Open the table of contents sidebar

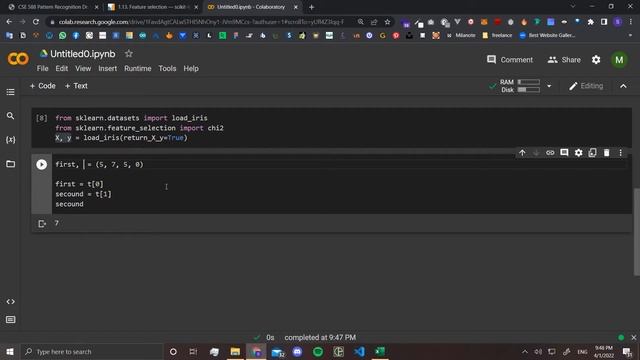point(11,92)
